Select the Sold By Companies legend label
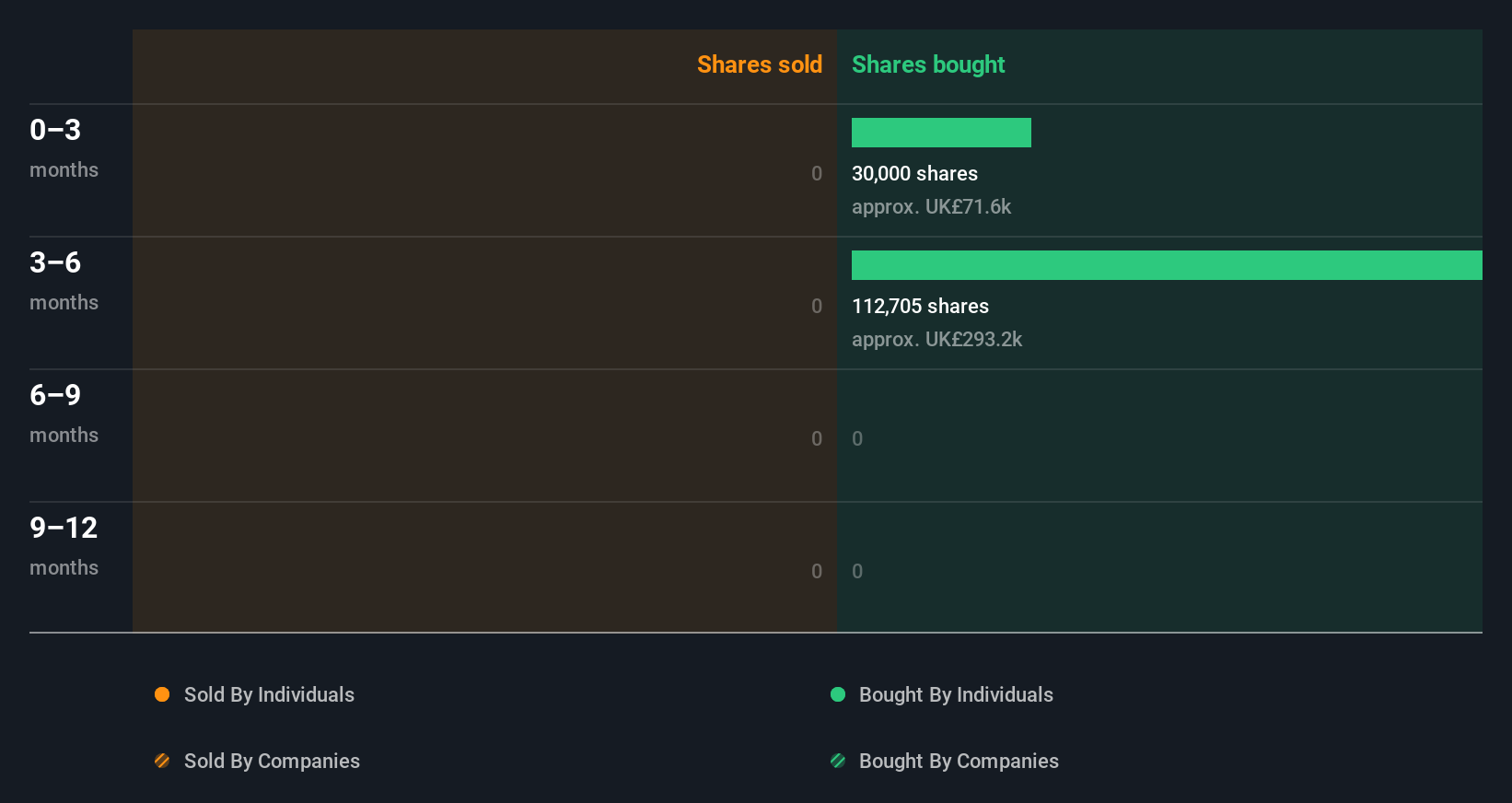1512x803 pixels. pos(272,762)
